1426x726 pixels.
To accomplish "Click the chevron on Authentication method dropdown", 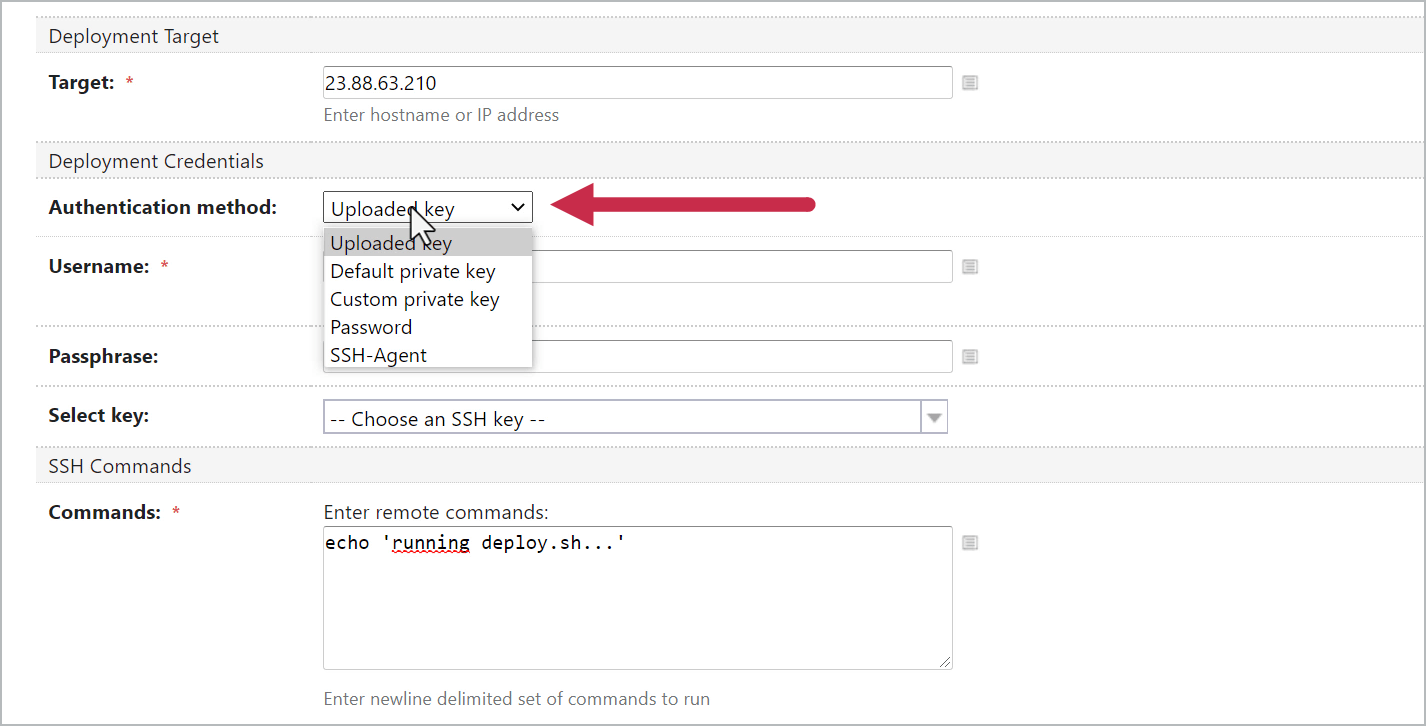I will point(517,207).
